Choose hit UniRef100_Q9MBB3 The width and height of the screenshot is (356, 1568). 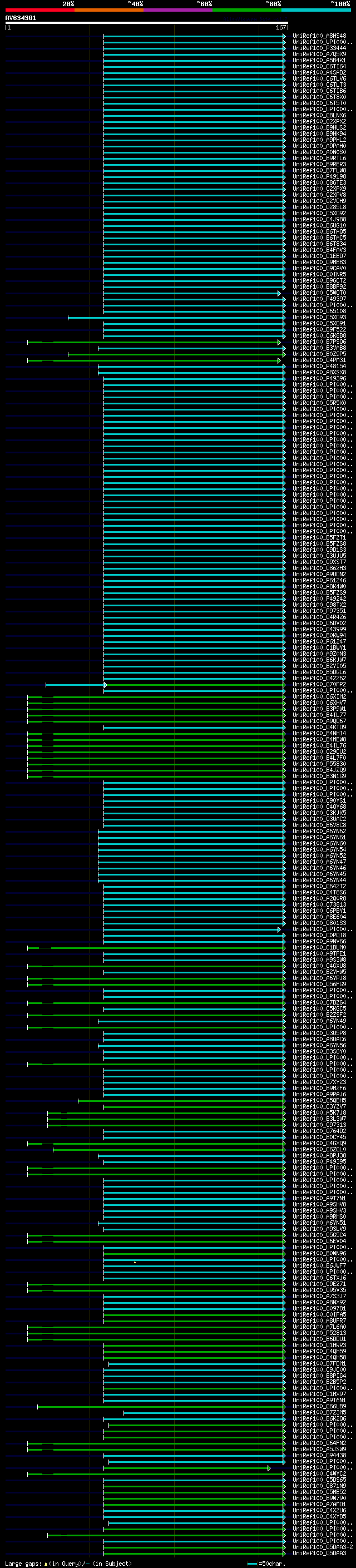[319, 263]
